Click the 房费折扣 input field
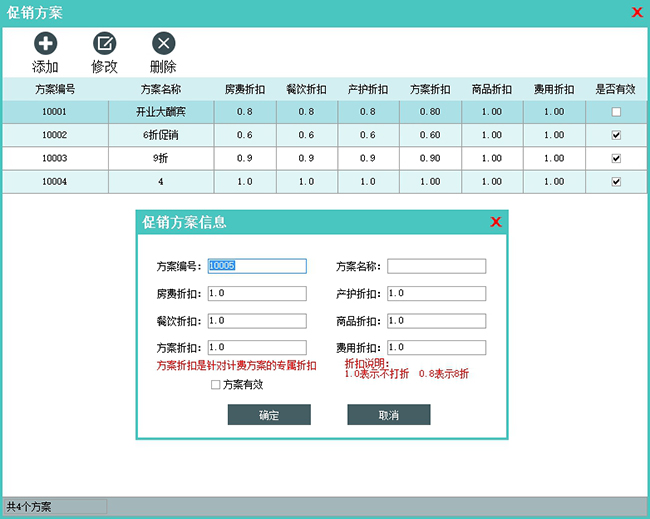Image resolution: width=650 pixels, height=519 pixels. point(255,293)
